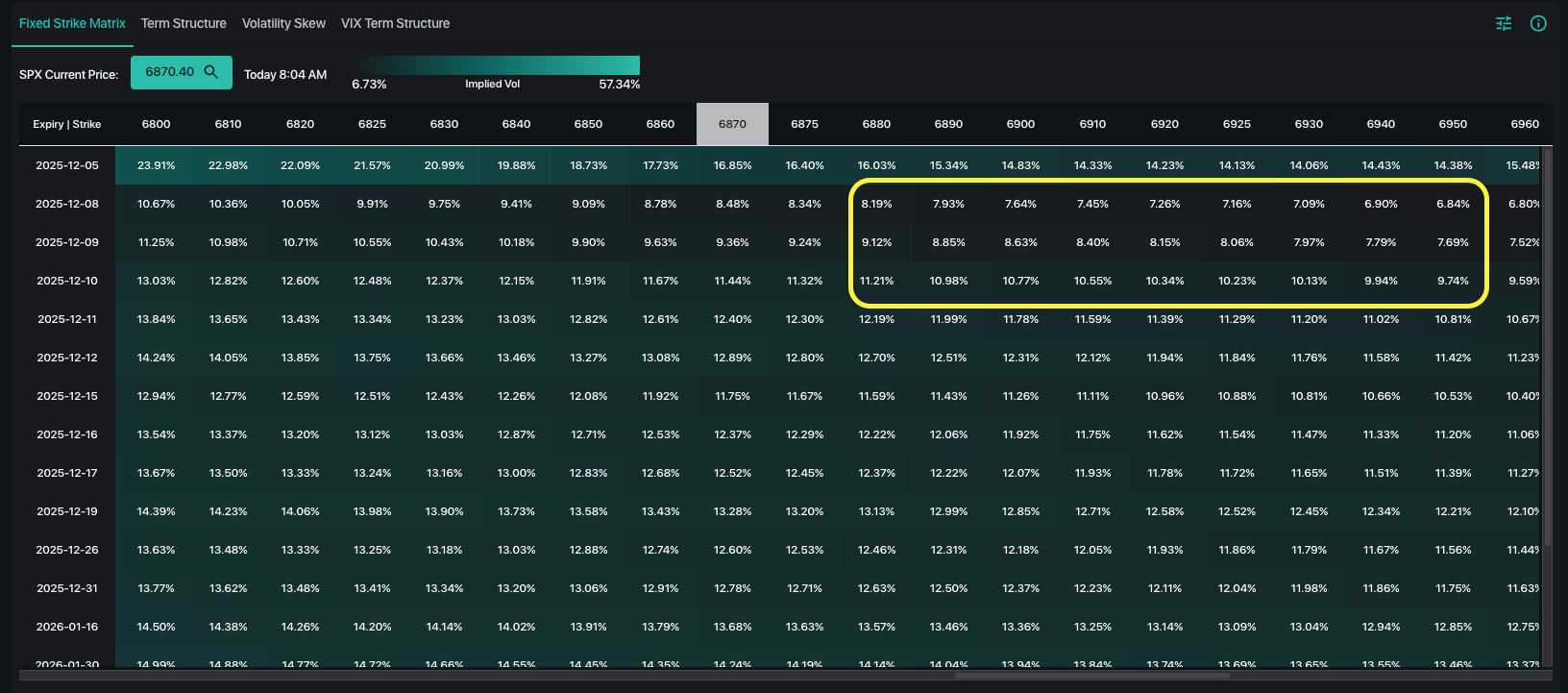The image size is (1568, 693).
Task: Click the info circle icon
Action: tap(1538, 23)
